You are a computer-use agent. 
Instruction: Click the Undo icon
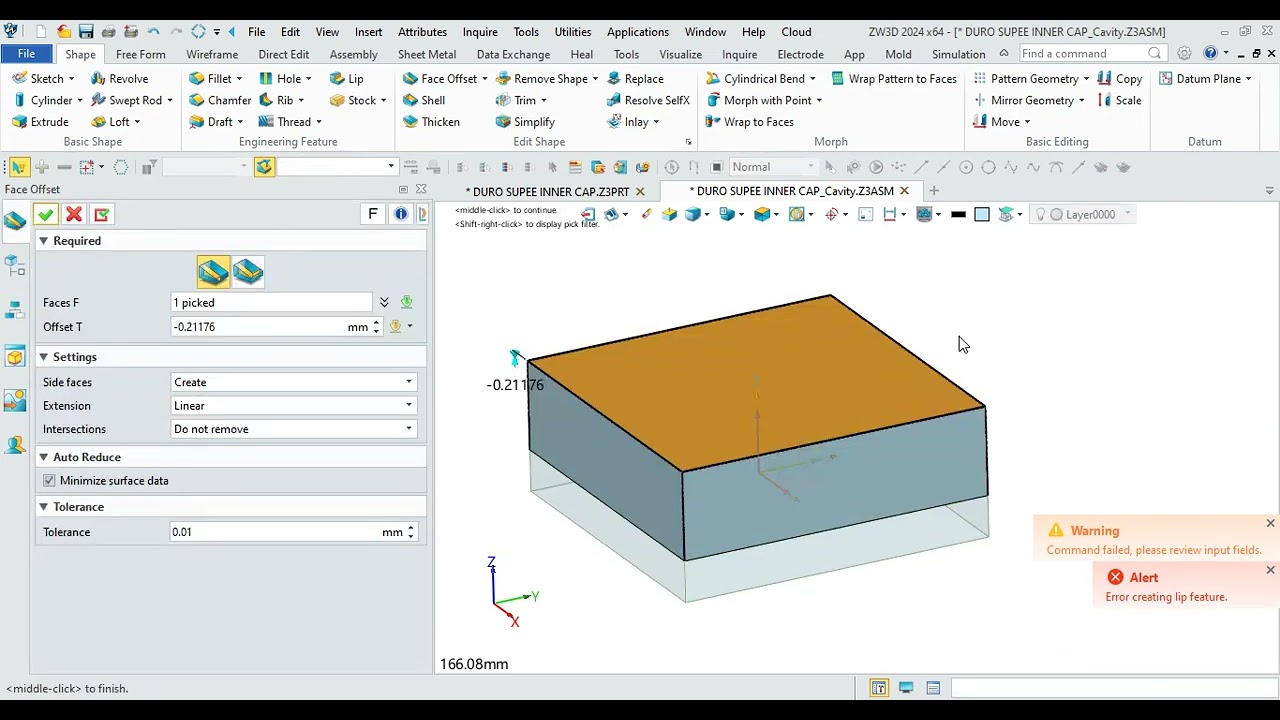point(154,32)
